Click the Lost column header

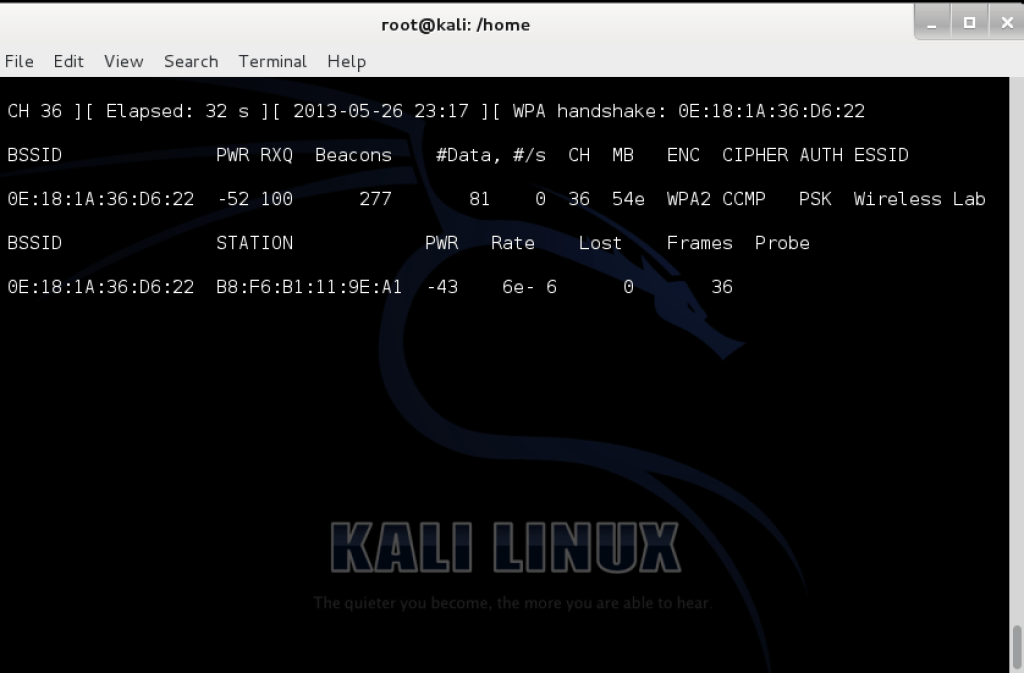coord(600,243)
